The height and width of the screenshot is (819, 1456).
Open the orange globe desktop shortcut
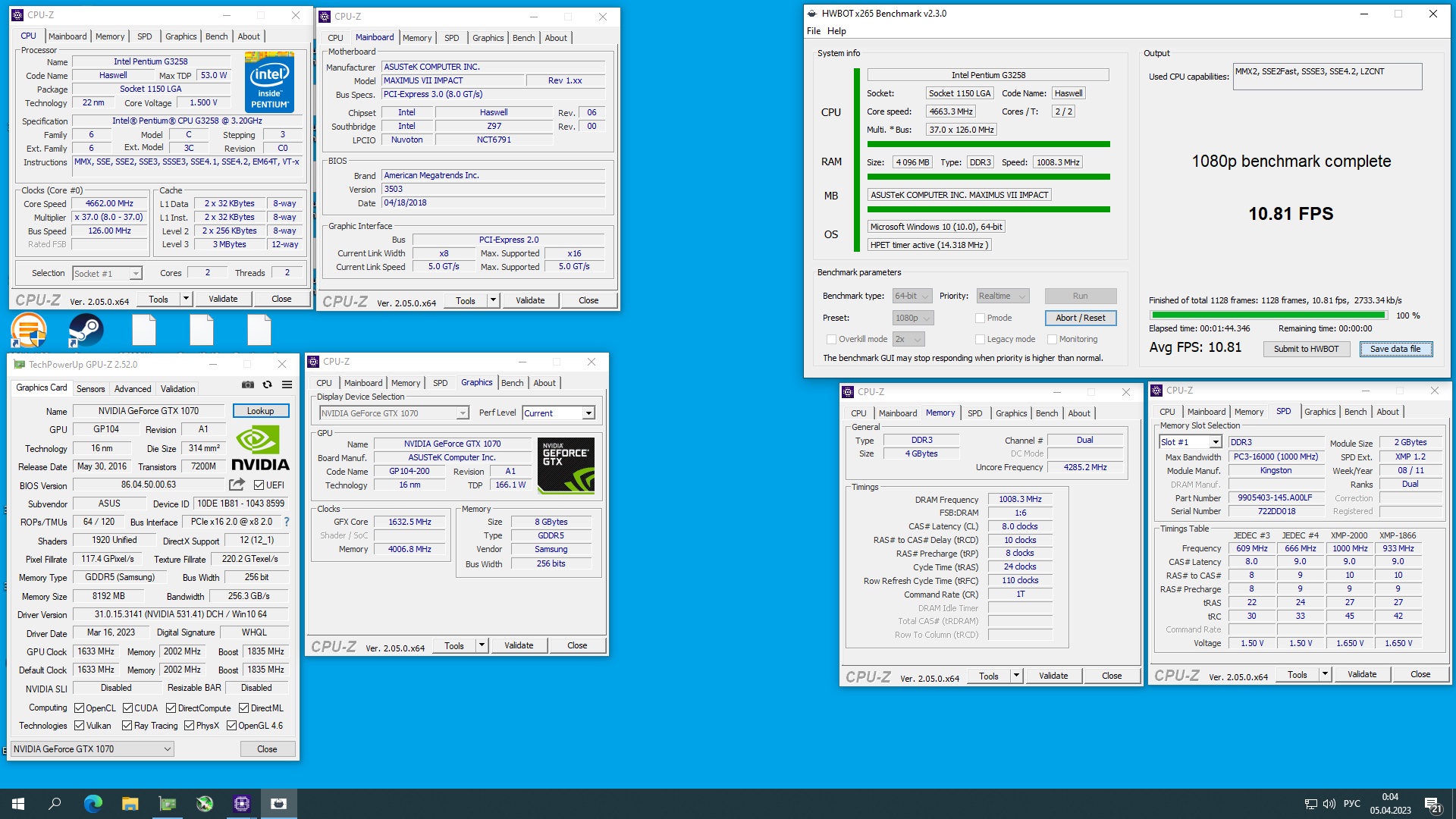click(29, 331)
